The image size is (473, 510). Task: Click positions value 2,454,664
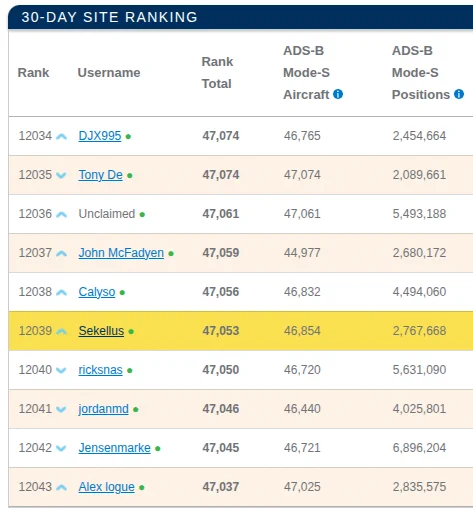pos(419,136)
